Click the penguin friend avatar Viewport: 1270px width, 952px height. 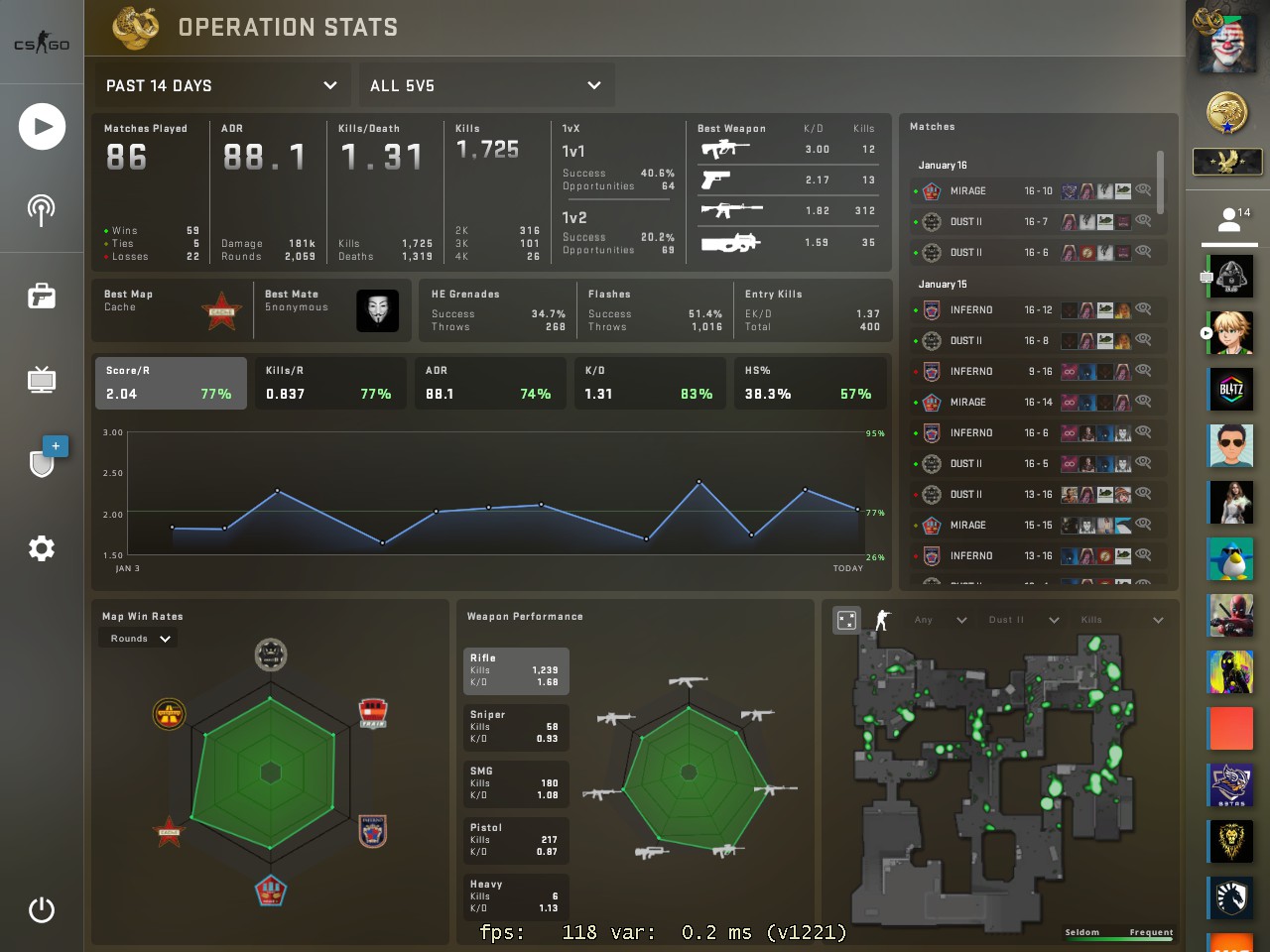click(1231, 559)
